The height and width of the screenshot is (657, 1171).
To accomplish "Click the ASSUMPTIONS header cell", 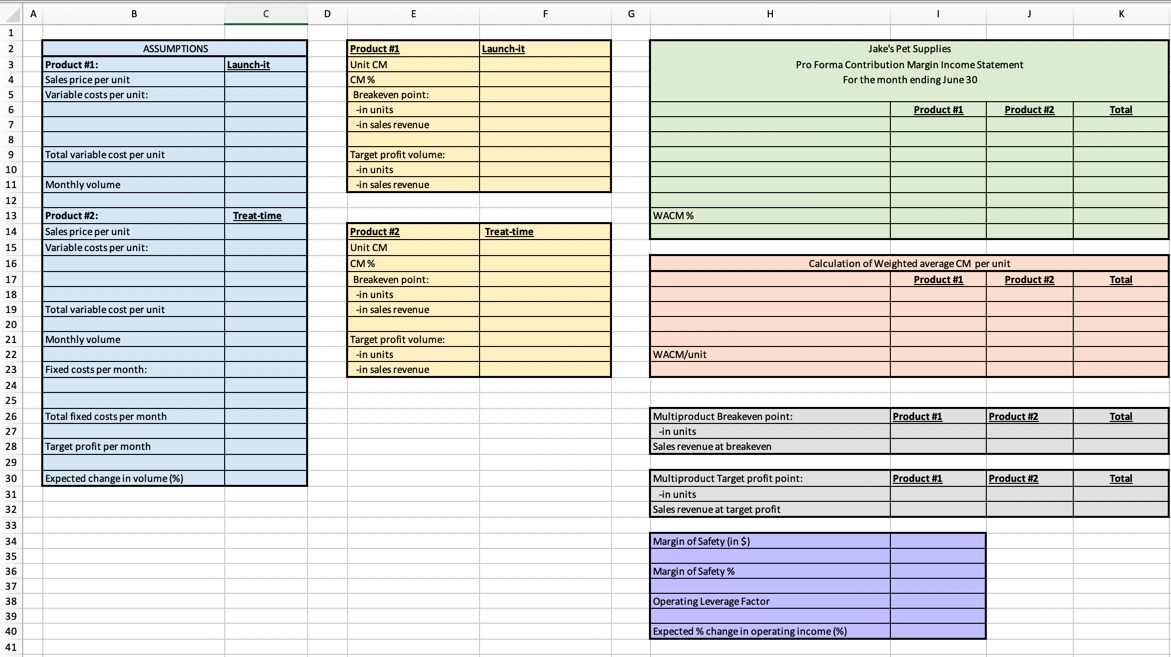I will tap(173, 48).
